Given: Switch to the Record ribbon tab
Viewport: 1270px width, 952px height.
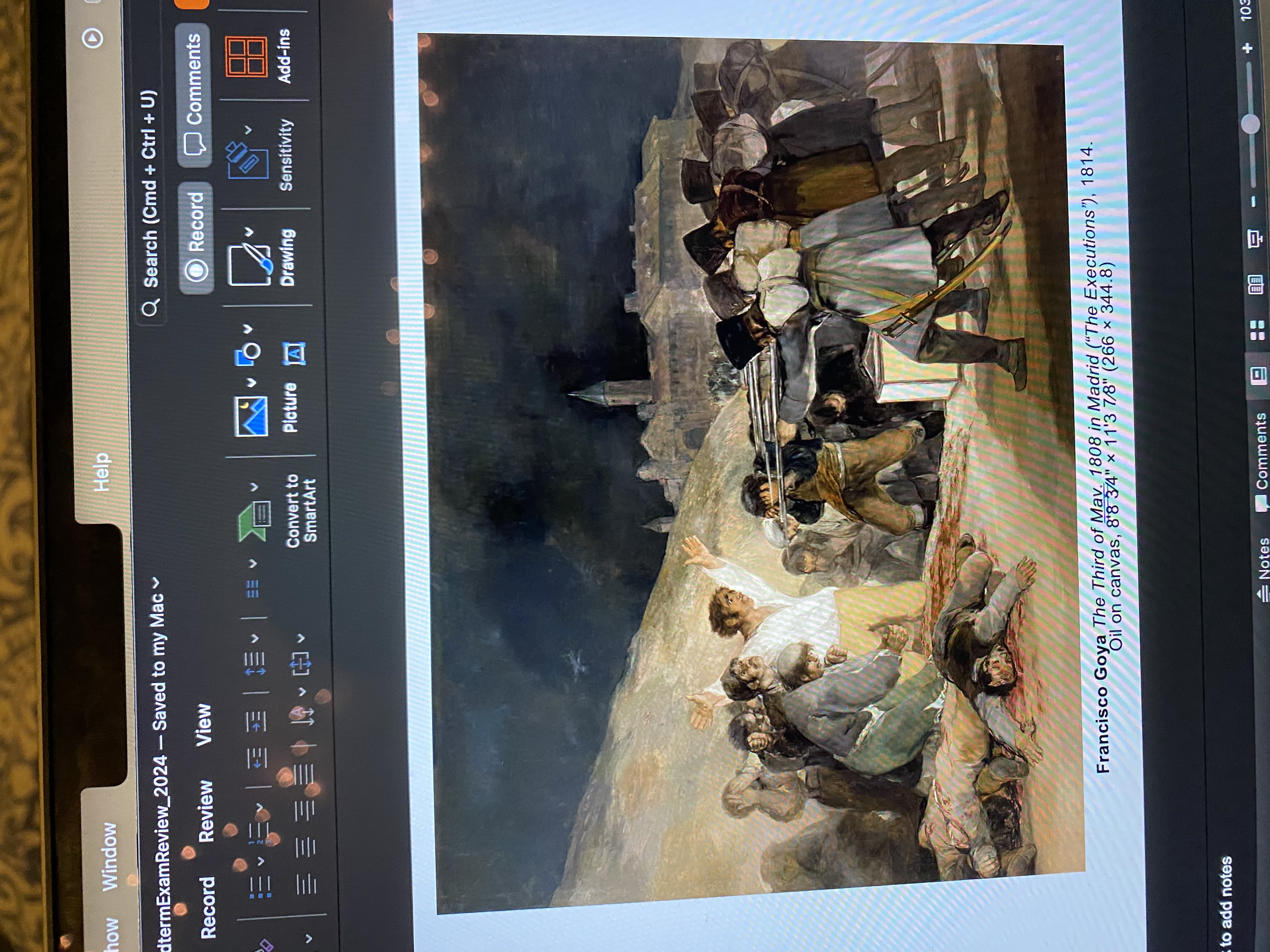Looking at the screenshot, I should point(209,907).
